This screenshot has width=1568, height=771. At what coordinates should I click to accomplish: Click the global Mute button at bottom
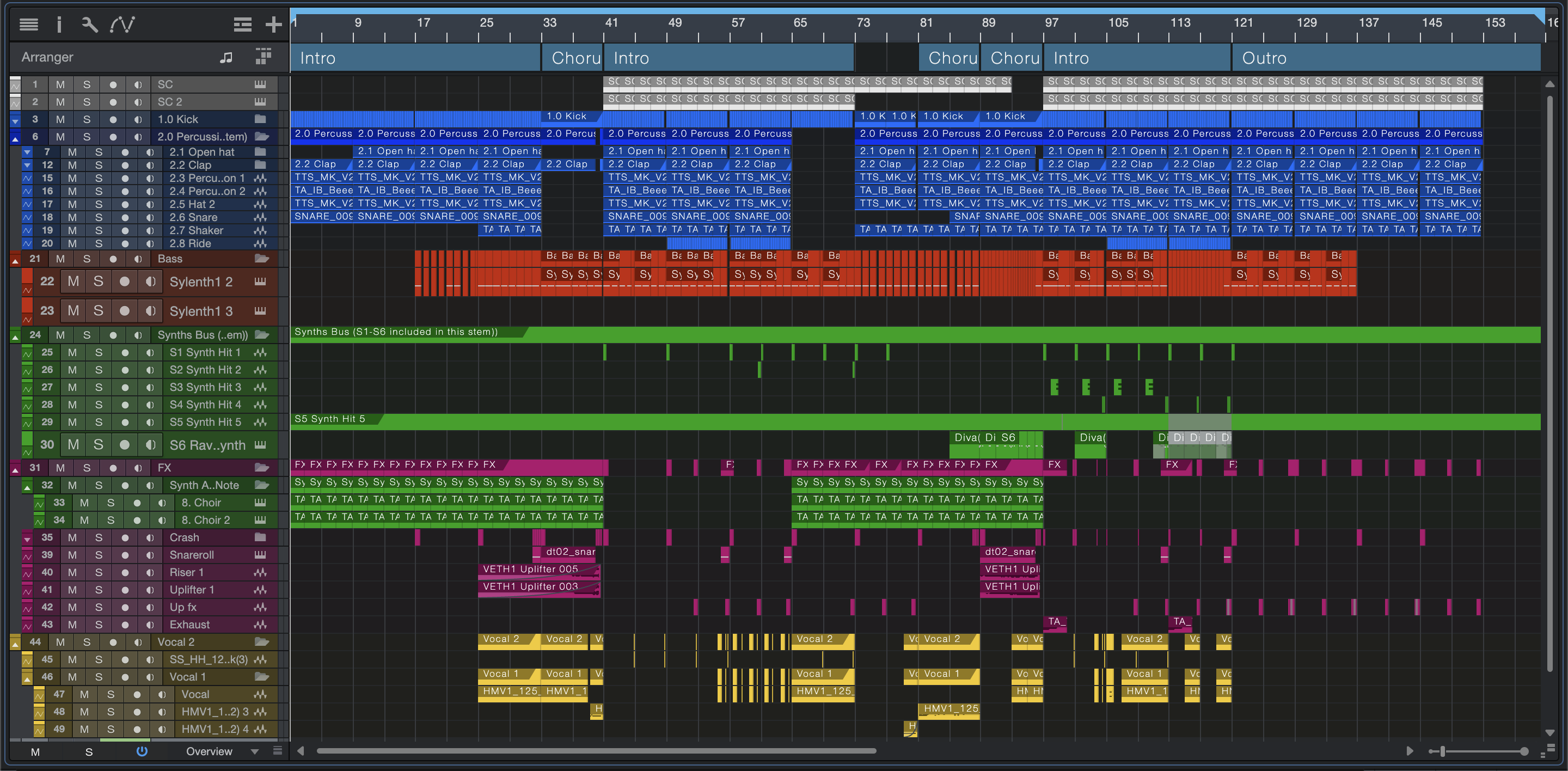click(35, 752)
